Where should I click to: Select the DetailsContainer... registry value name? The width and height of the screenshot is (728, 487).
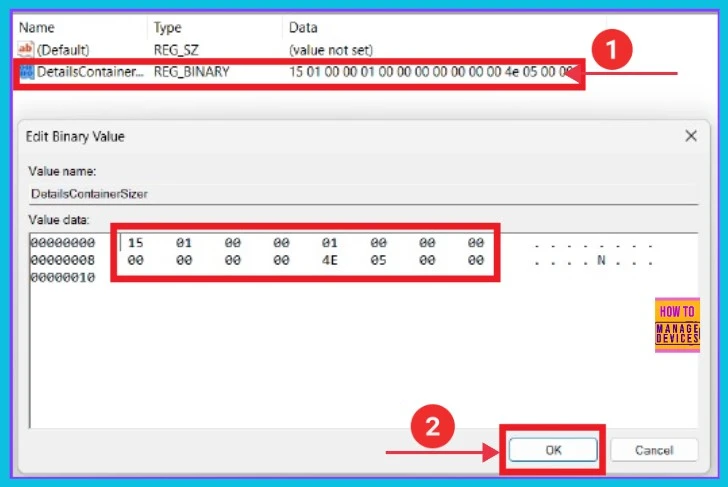(90, 72)
